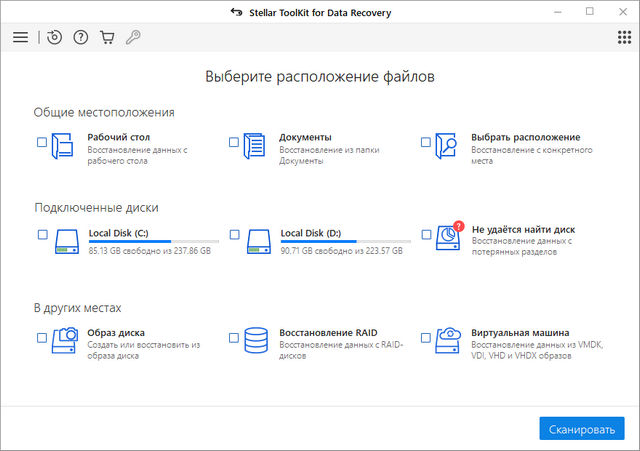Image resolution: width=640 pixels, height=451 pixels.
Task: Click the Виртуальная машина label
Action: (x=520, y=333)
